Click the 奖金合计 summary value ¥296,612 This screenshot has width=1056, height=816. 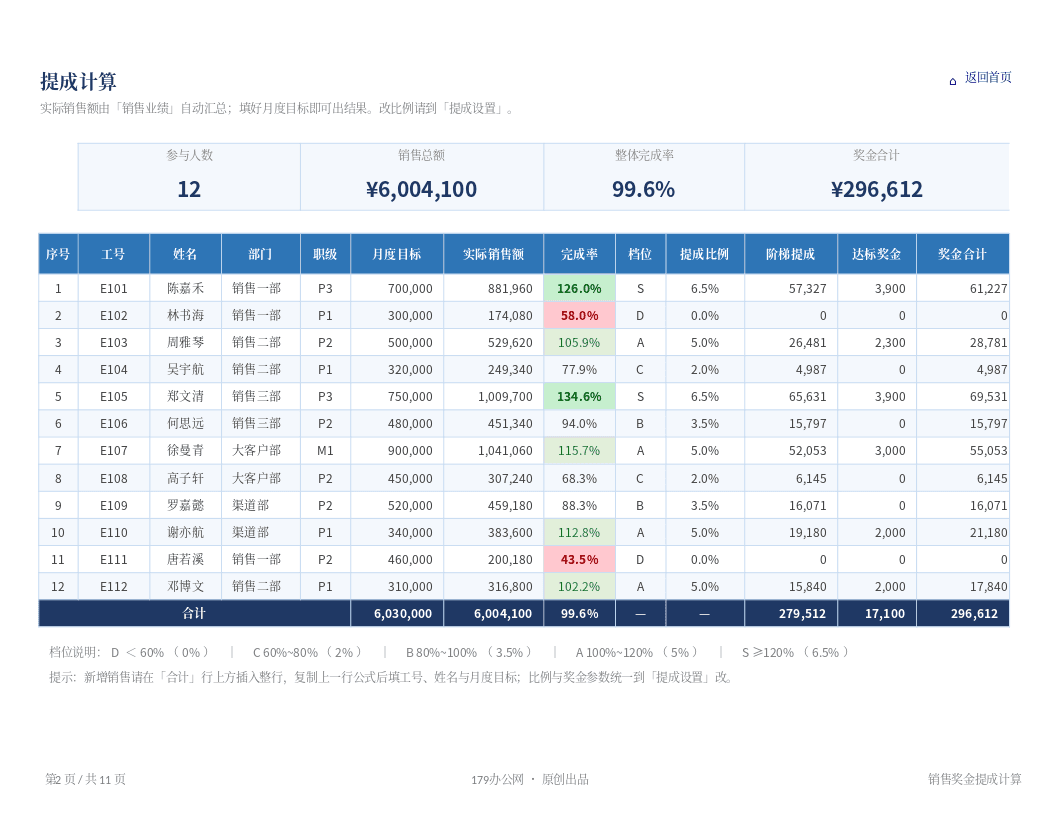tap(877, 189)
